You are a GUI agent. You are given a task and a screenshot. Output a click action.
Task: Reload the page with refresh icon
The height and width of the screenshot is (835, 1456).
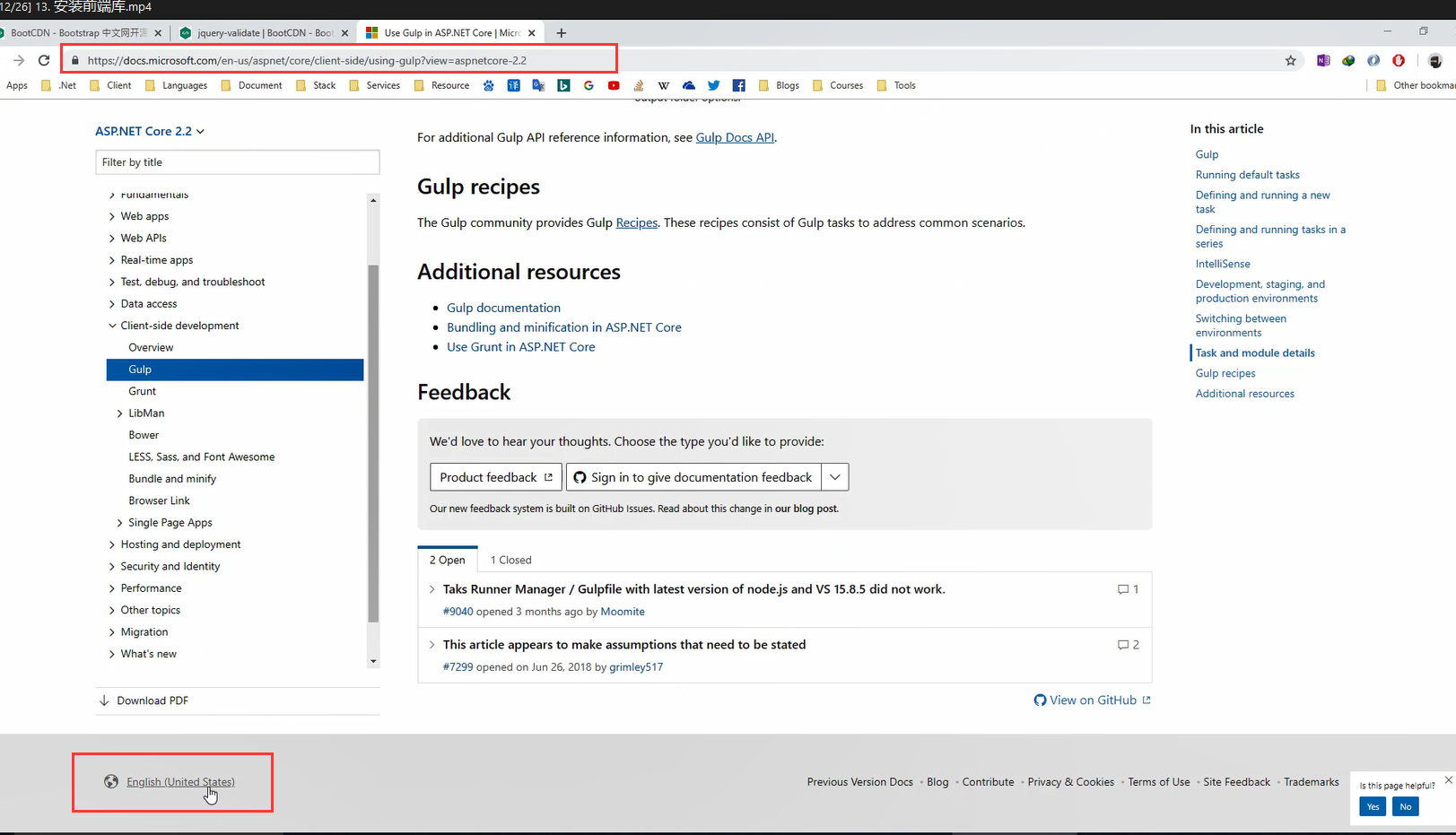click(44, 60)
